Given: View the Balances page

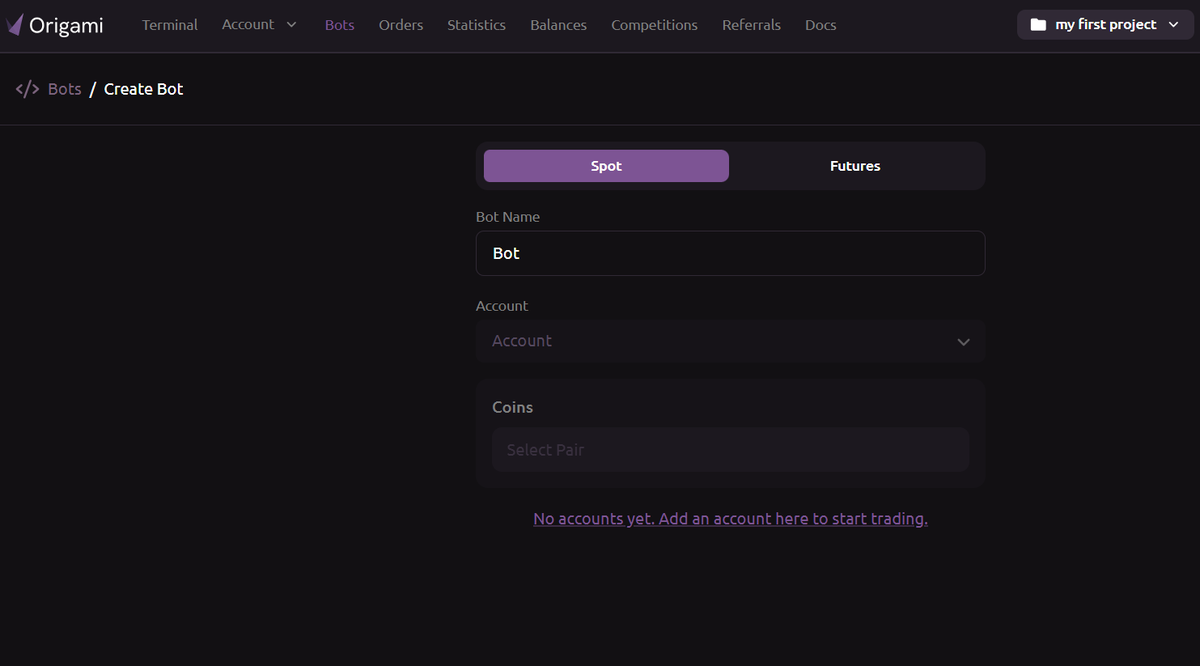Looking at the screenshot, I should [x=558, y=25].
